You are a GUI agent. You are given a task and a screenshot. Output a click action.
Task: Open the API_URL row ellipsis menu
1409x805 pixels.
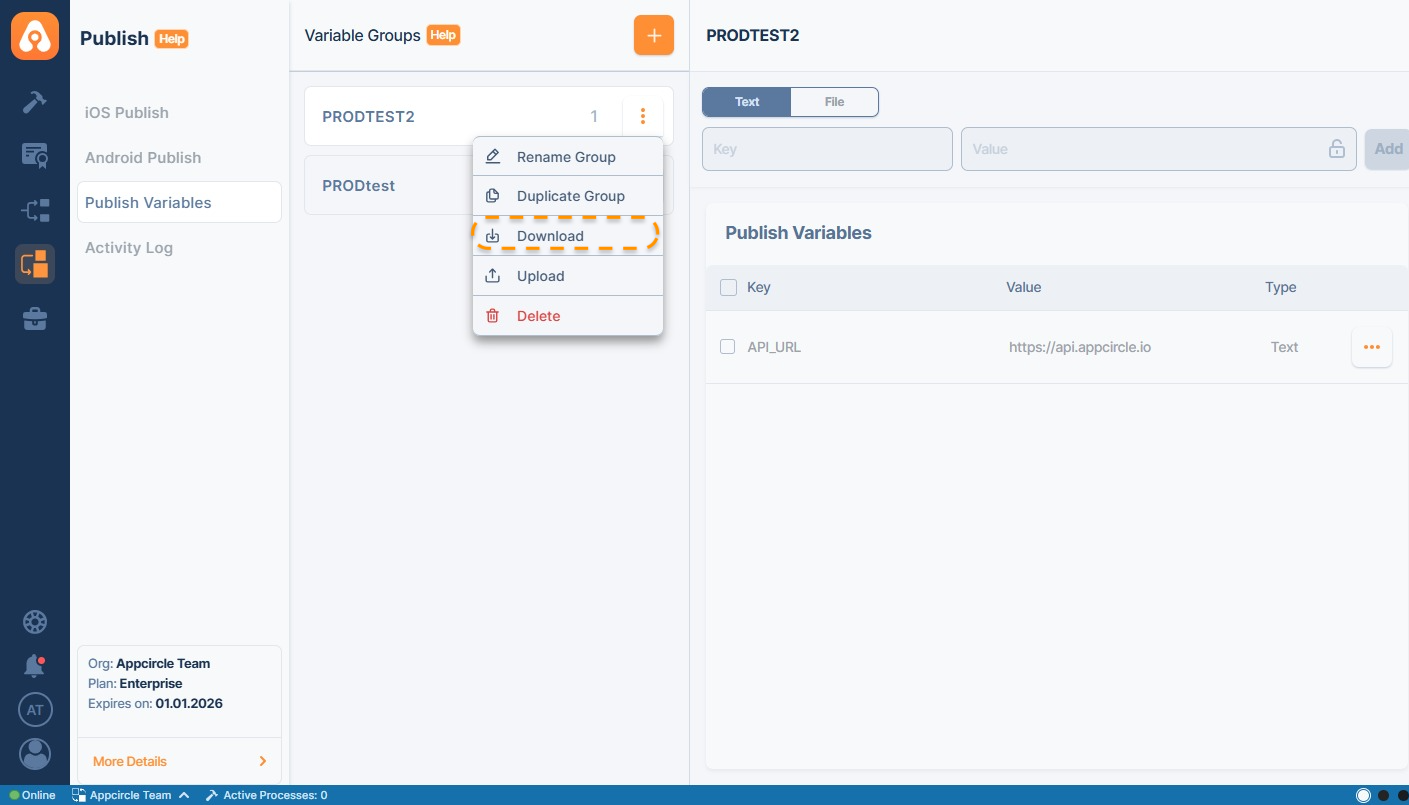[1371, 347]
